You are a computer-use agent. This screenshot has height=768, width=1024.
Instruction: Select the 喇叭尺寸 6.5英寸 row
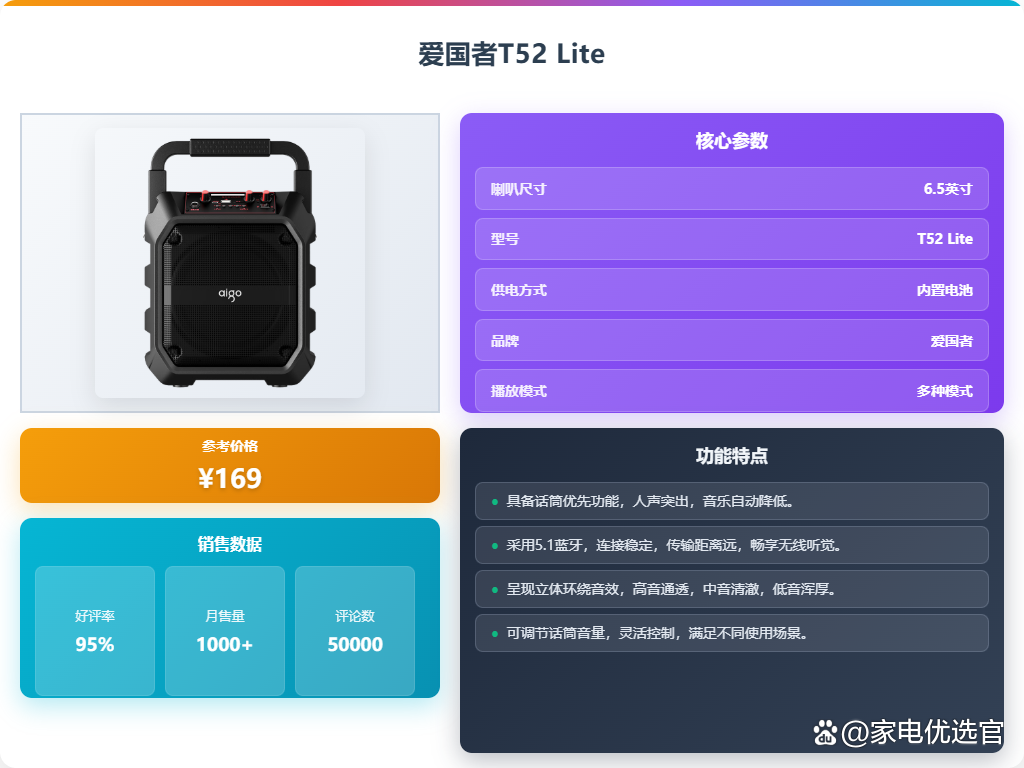pos(731,189)
